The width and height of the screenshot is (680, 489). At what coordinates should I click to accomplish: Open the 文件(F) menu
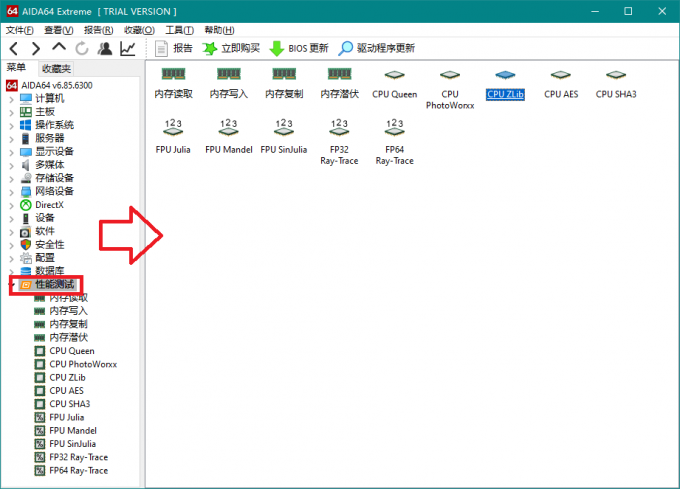click(20, 30)
